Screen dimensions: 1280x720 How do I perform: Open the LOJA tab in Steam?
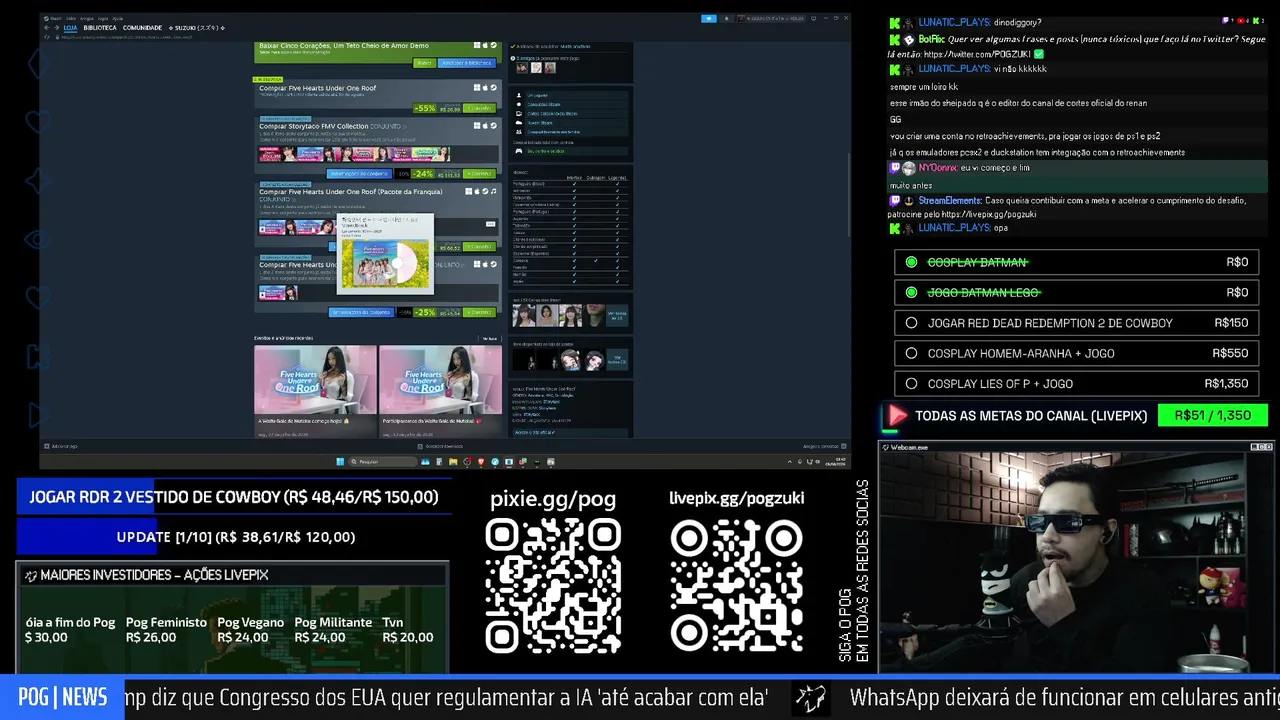[x=70, y=28]
